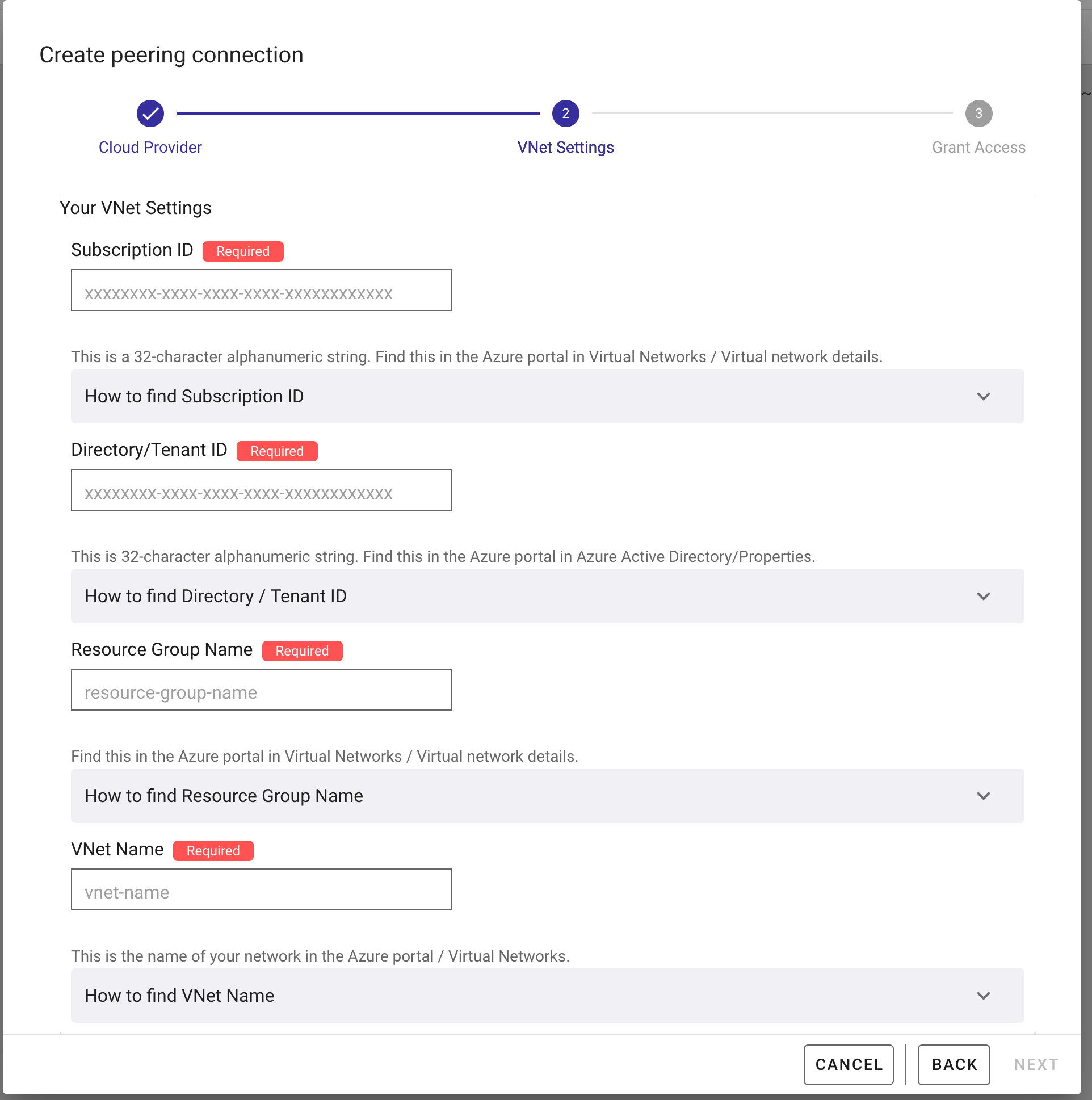Click chevron icon in VNet Name help row
This screenshot has width=1092, height=1100.
coord(983,996)
